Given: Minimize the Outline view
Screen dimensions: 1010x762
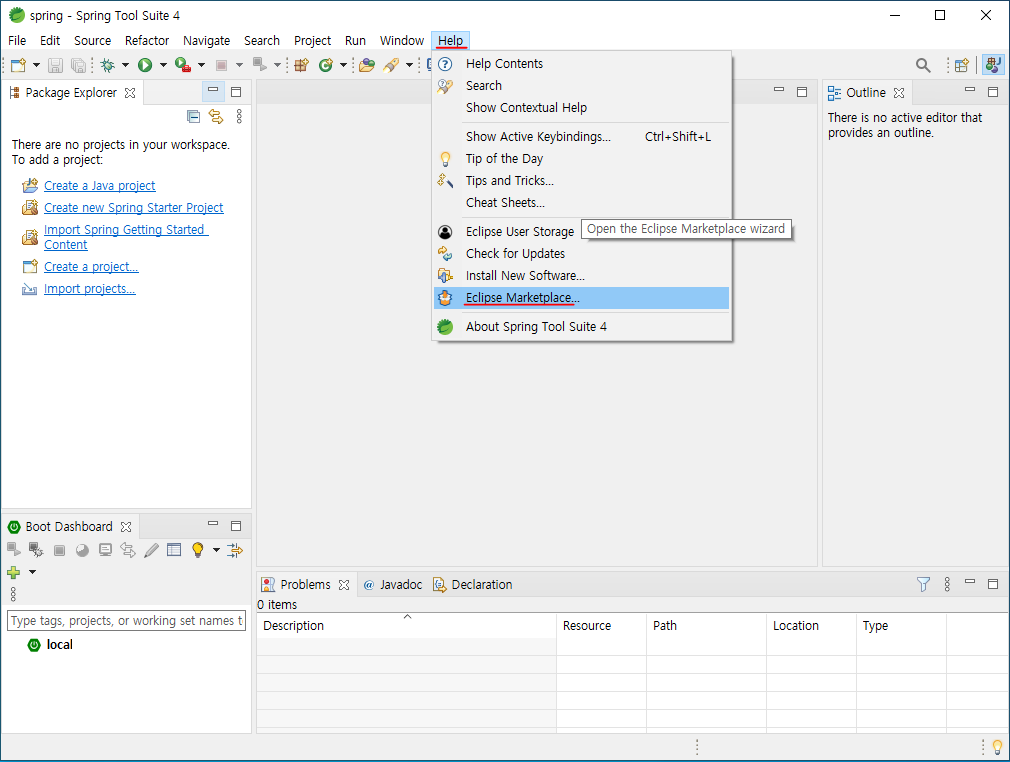Looking at the screenshot, I should pyautogui.click(x=970, y=90).
